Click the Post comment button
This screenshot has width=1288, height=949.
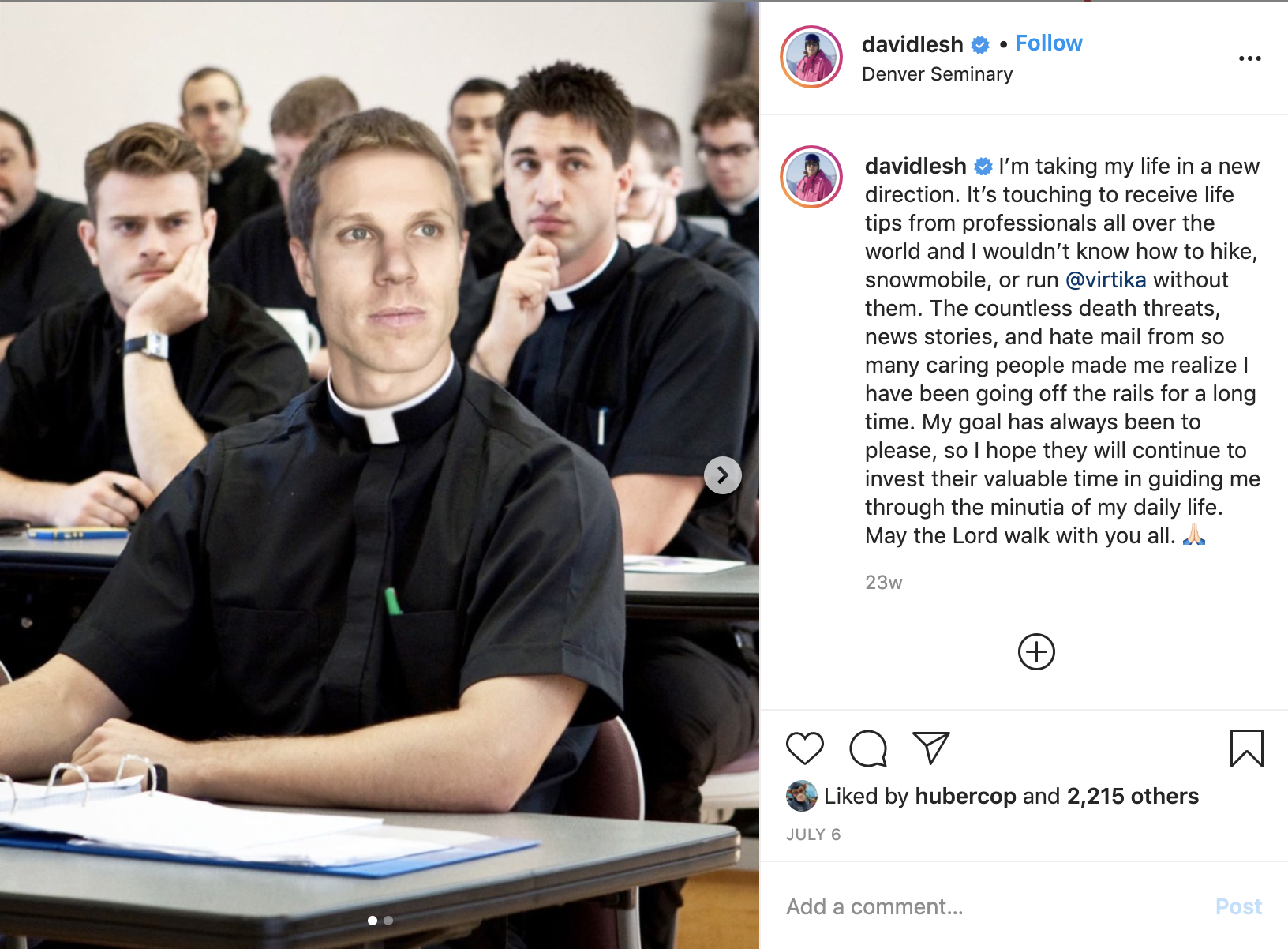[x=1238, y=906]
